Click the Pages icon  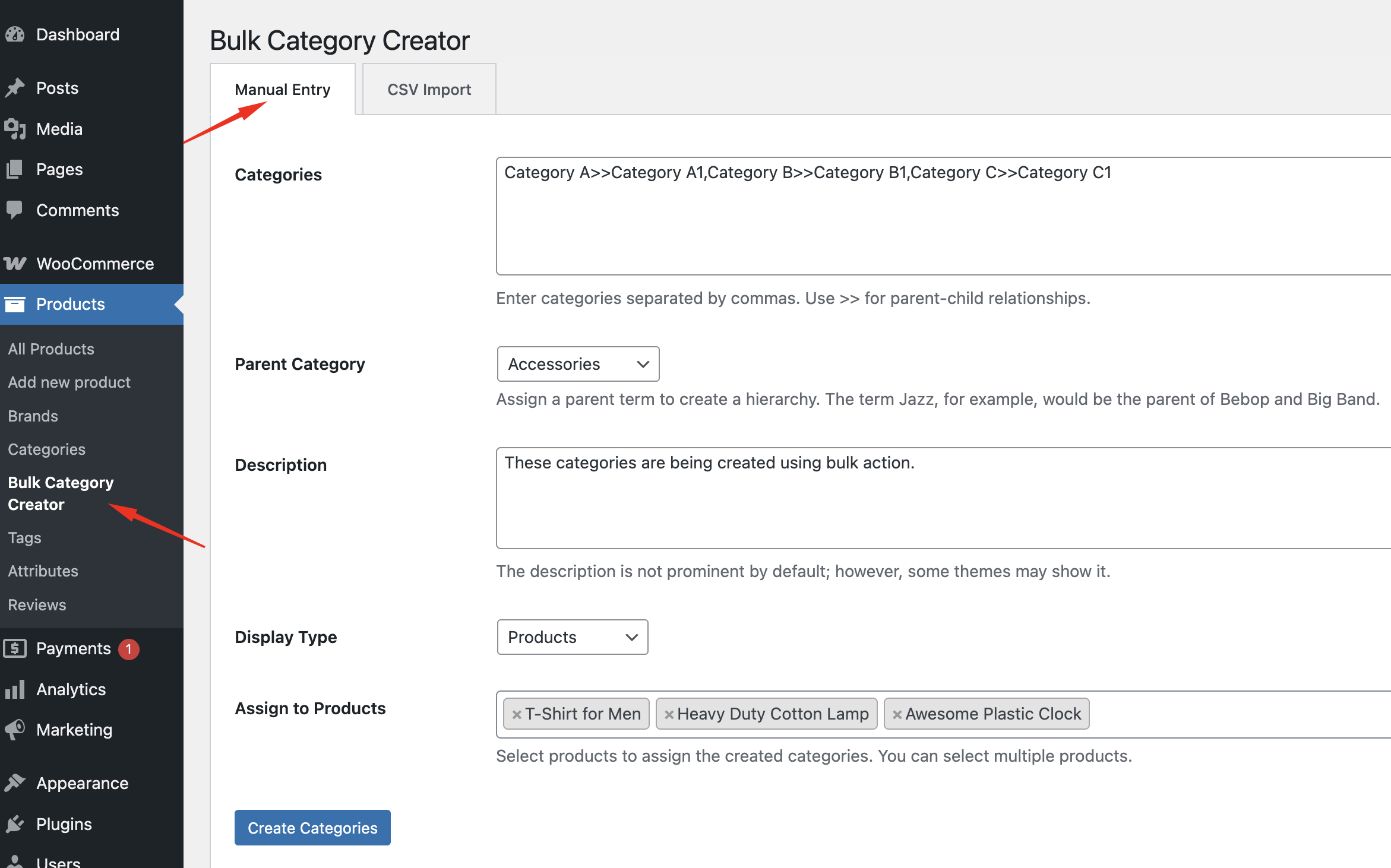pos(15,169)
